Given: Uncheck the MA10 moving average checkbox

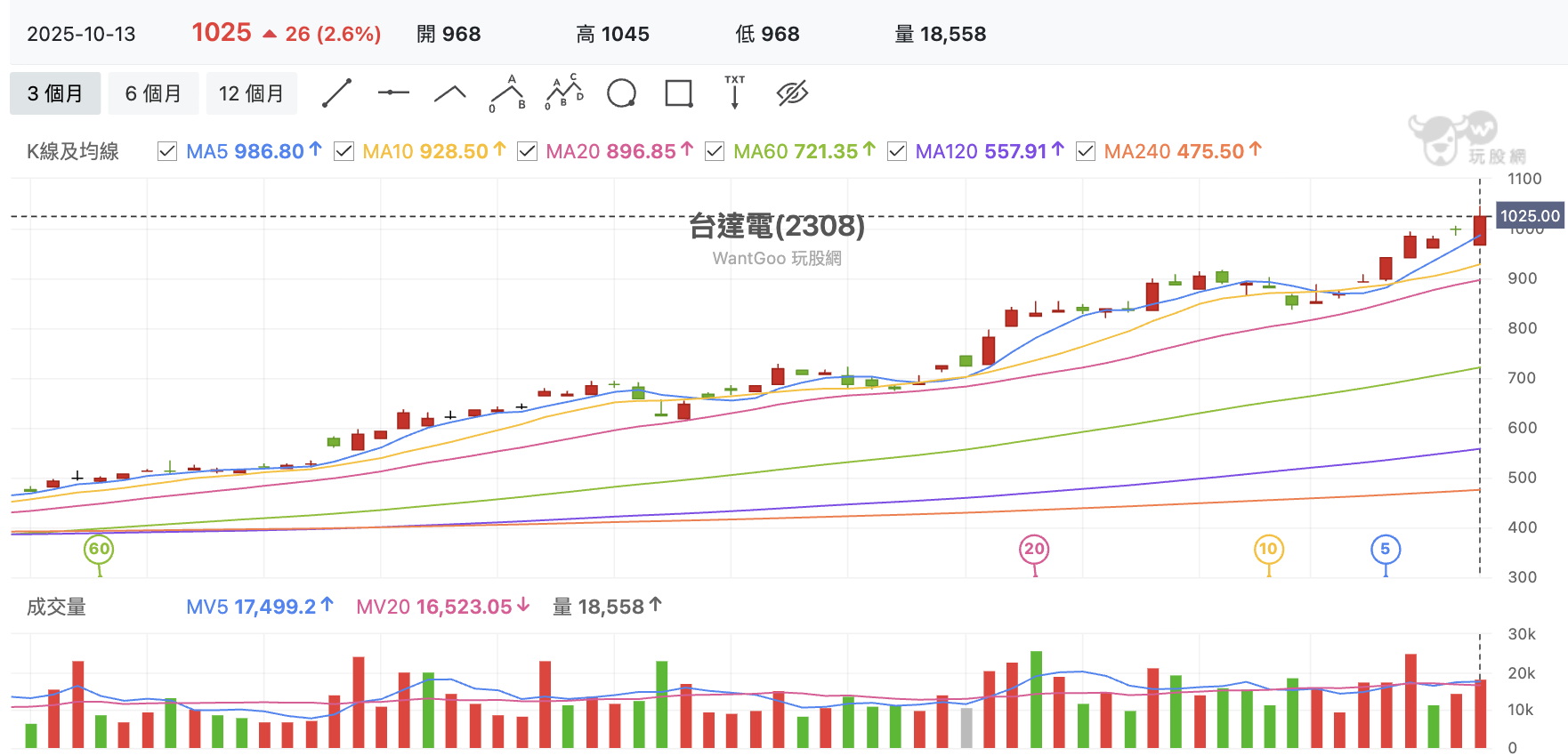Looking at the screenshot, I should coord(344,151).
